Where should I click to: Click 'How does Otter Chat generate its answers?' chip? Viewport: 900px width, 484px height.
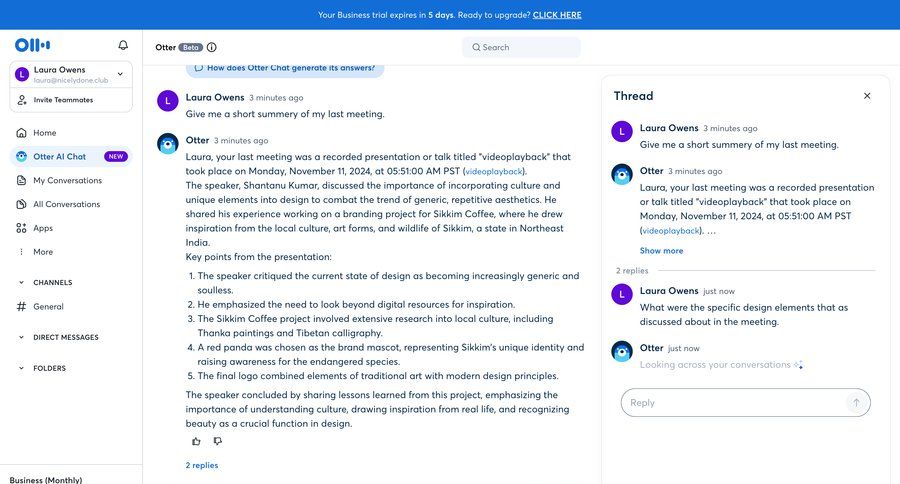coord(285,68)
